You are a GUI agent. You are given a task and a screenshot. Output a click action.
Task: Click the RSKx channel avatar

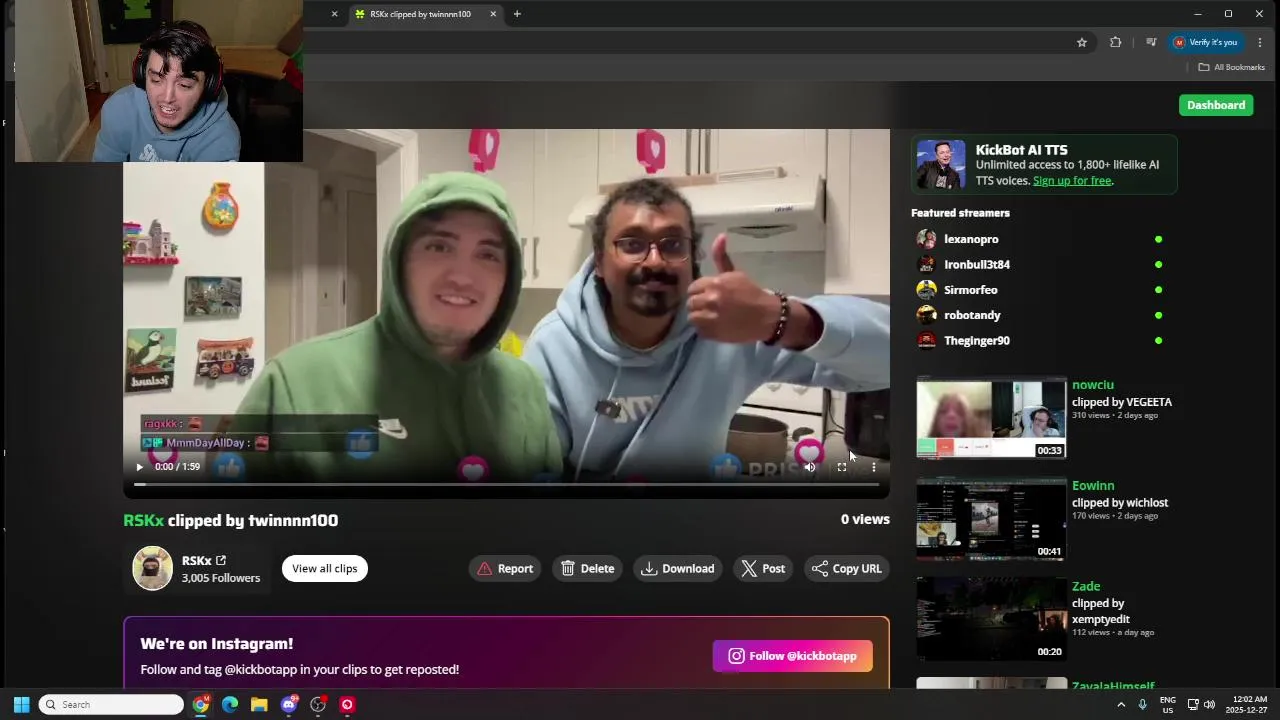click(152, 568)
